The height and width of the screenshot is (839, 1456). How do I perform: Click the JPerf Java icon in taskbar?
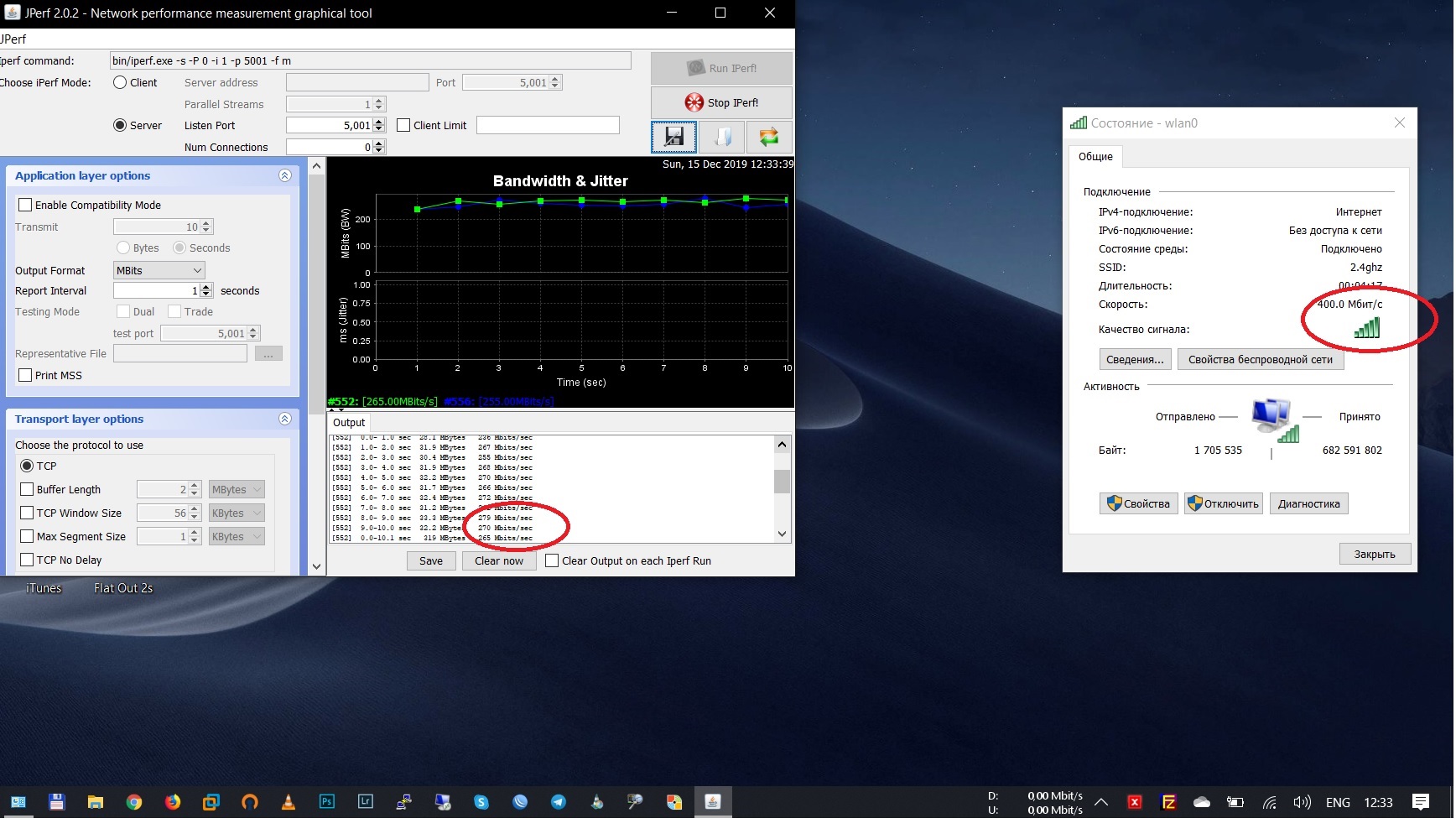click(713, 802)
